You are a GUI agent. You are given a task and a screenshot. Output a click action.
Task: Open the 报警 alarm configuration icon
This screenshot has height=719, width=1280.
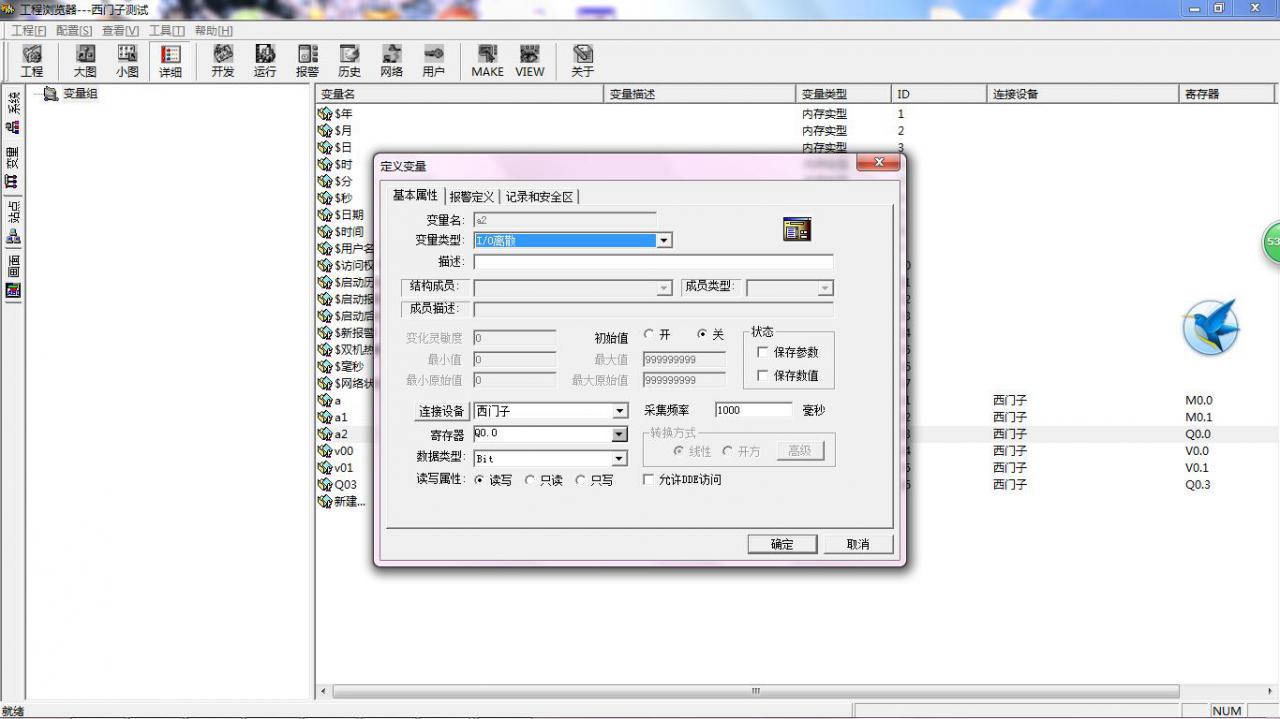[307, 60]
